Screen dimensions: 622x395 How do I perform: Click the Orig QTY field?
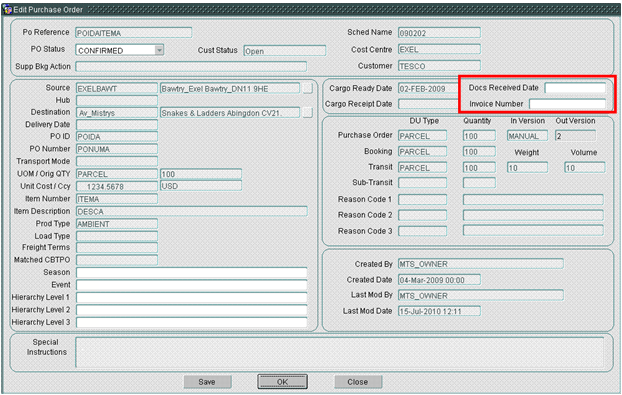(201, 174)
